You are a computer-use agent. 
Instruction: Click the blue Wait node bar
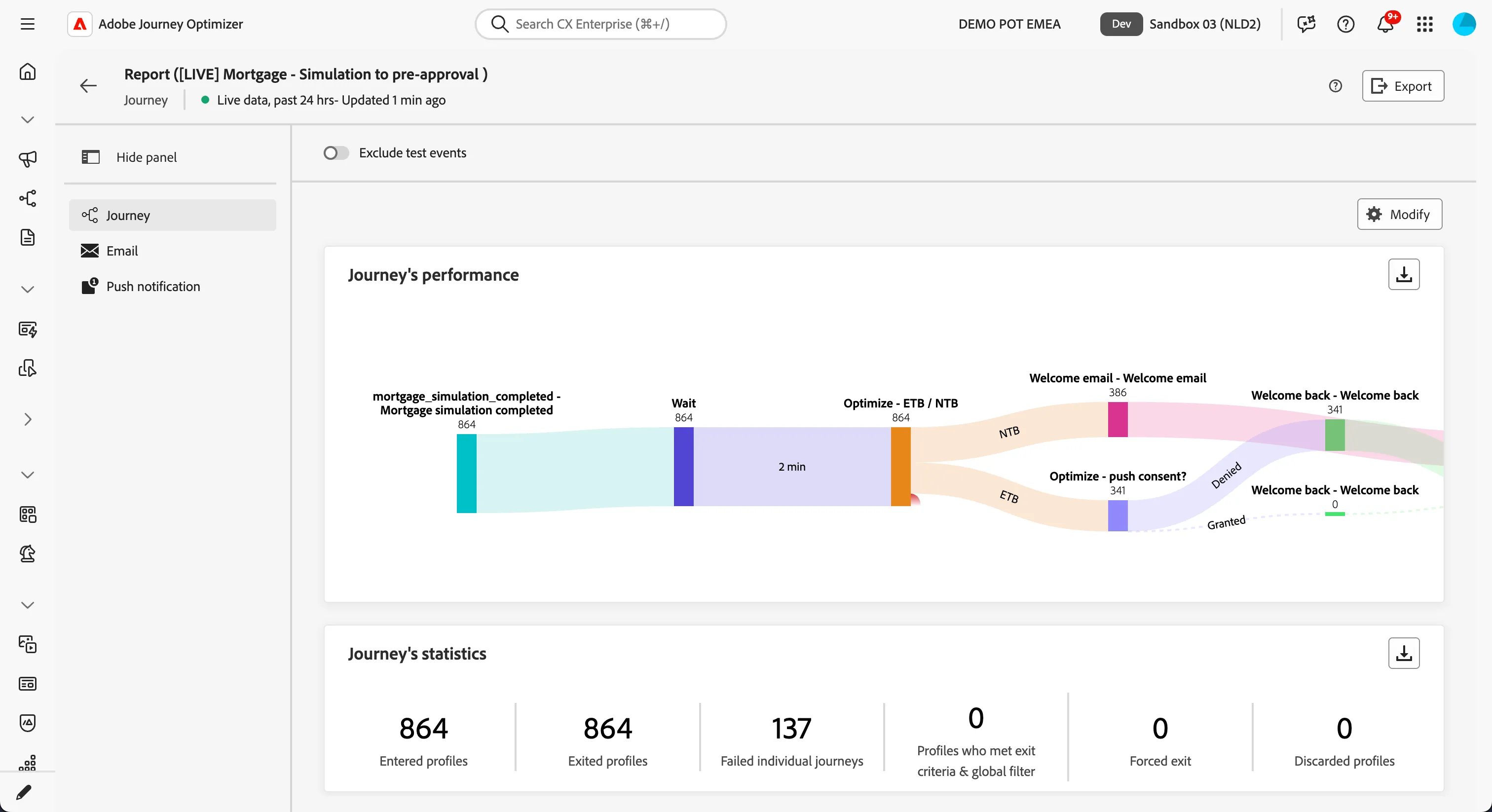683,466
